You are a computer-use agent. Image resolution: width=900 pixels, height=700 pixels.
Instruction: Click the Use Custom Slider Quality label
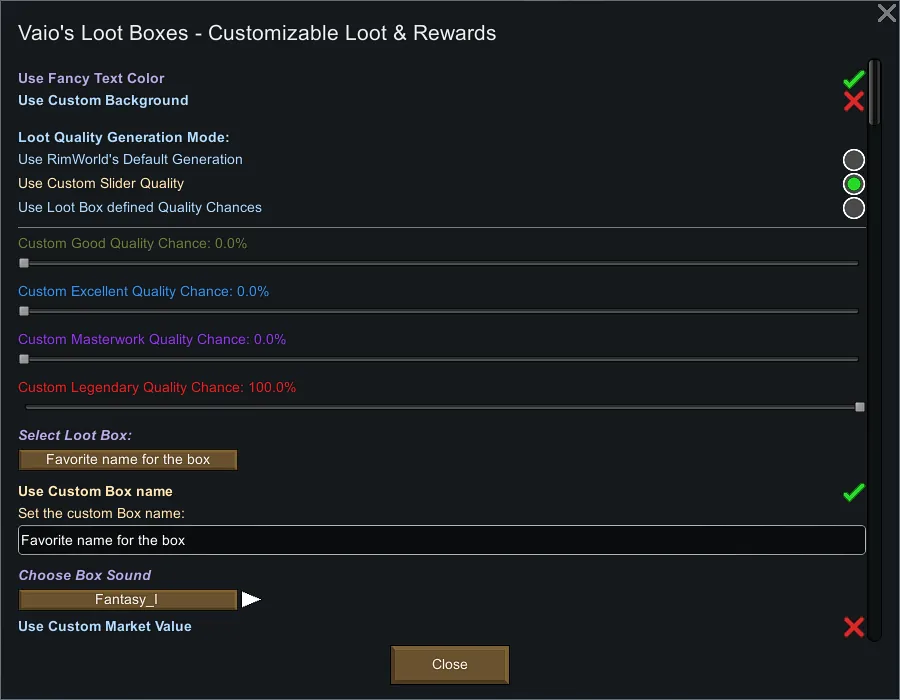pyautogui.click(x=101, y=184)
